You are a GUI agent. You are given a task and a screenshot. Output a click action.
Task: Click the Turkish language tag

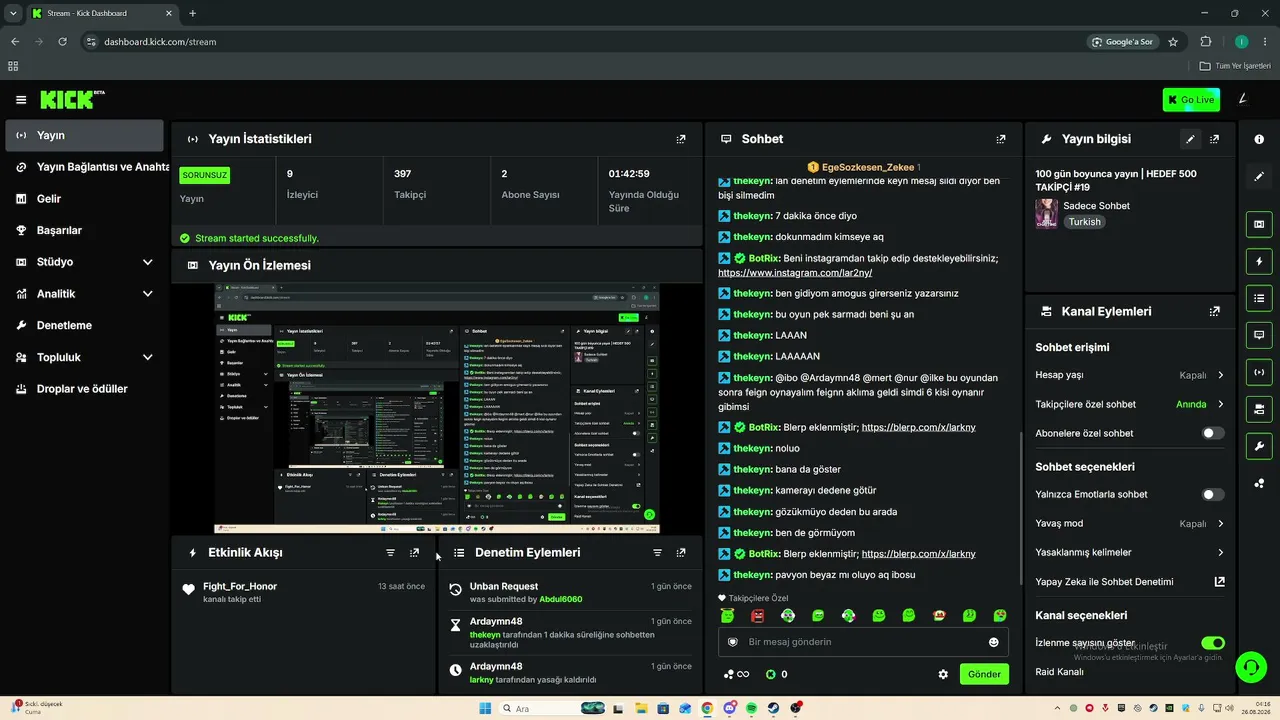pos(1084,222)
